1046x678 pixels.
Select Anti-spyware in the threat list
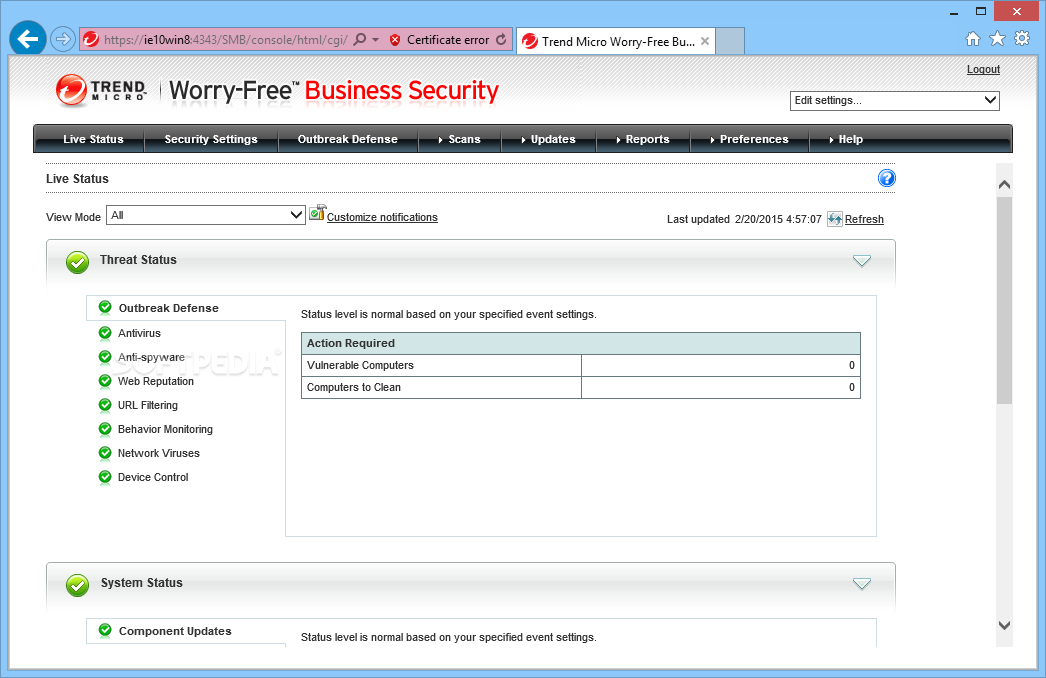point(151,357)
